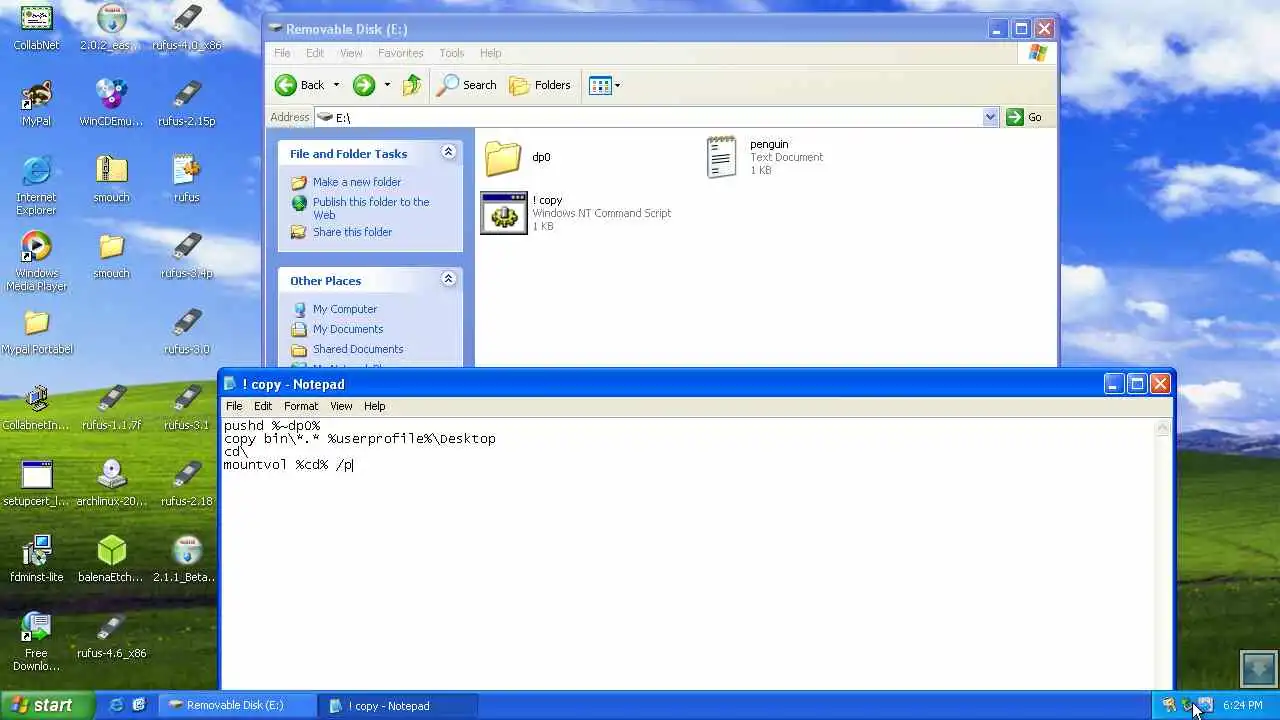Select the setupcert desktop icon
Screen dimensions: 1280x720
pos(37,483)
